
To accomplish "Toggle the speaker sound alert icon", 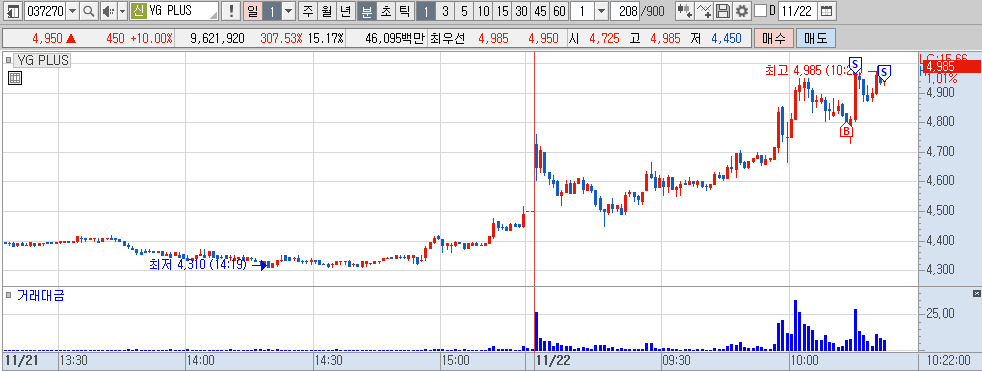I will pos(108,11).
